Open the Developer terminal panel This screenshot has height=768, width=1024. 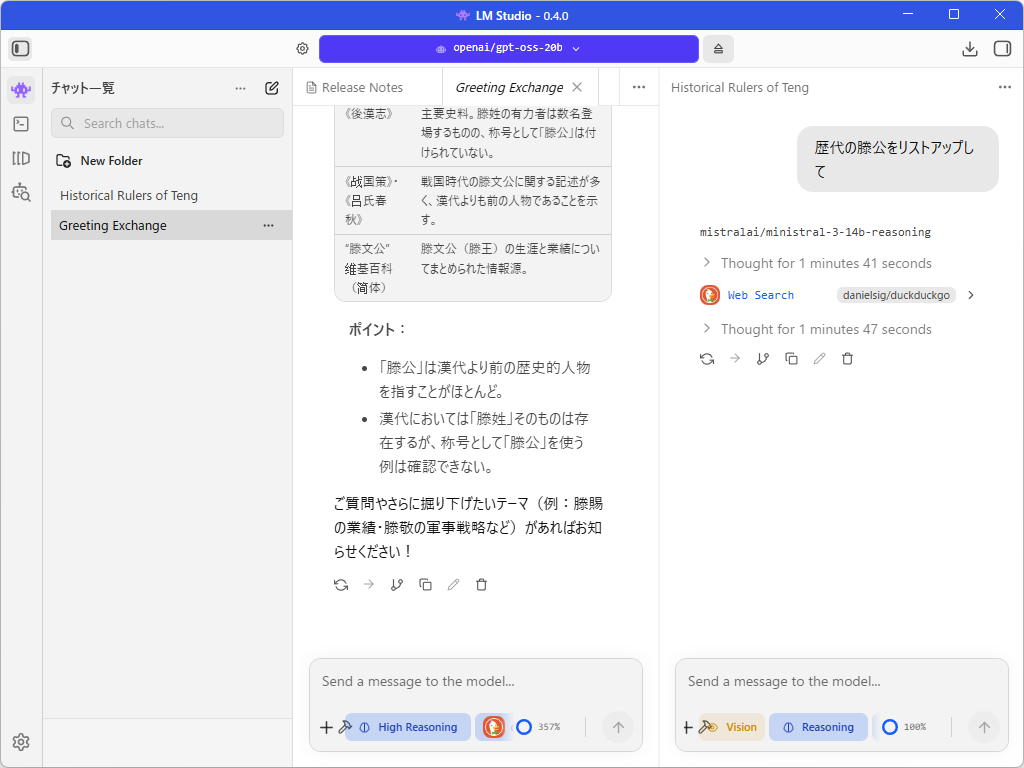20,123
